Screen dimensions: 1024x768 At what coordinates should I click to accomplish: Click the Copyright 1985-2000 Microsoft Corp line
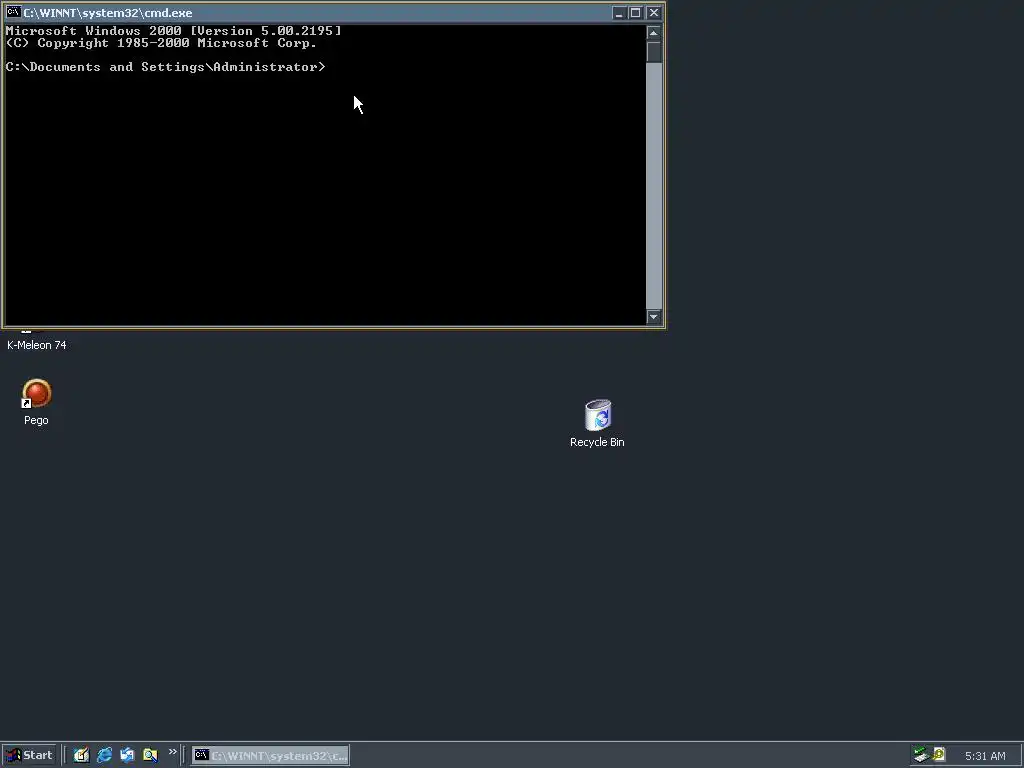point(161,43)
